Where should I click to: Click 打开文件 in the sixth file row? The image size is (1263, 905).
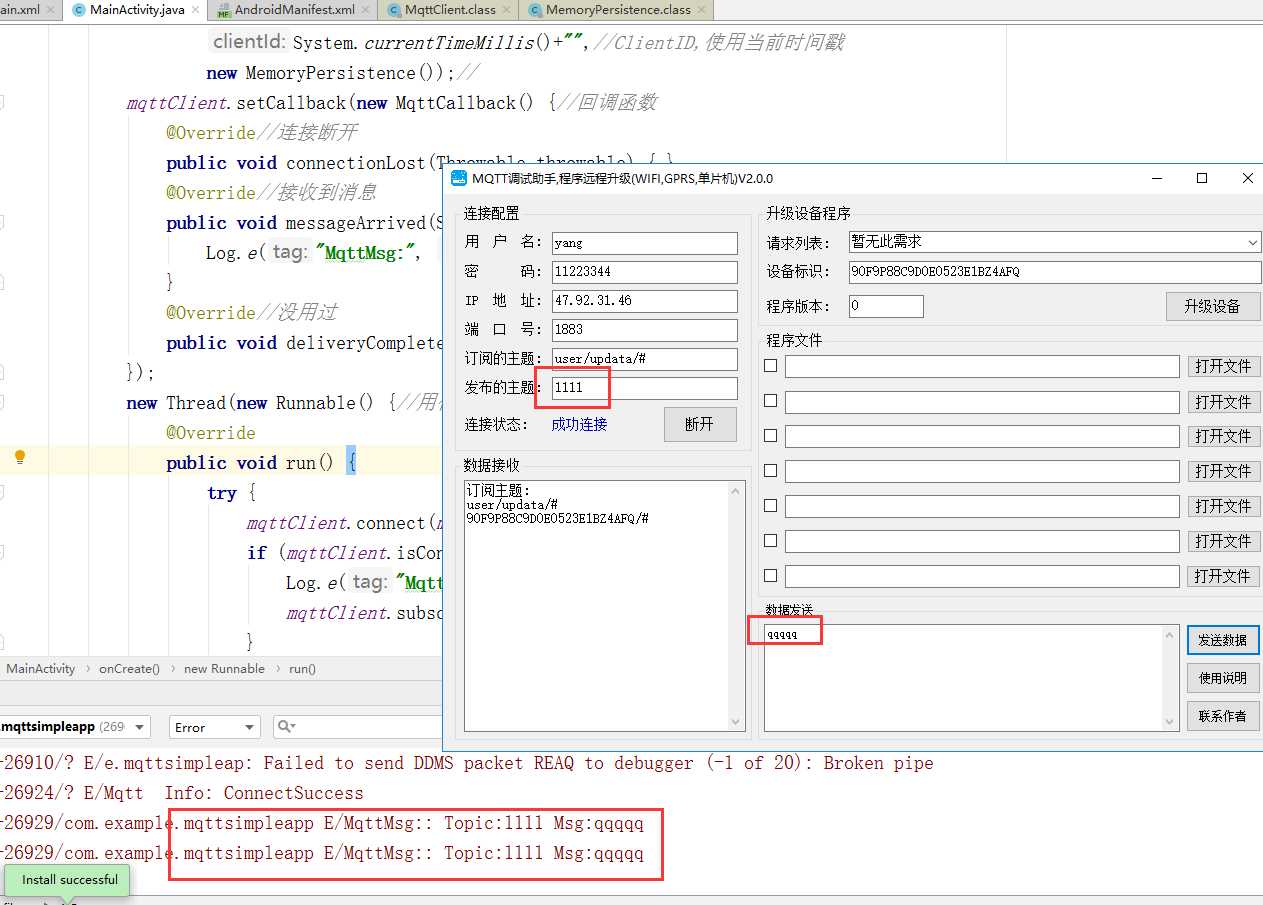point(1224,541)
